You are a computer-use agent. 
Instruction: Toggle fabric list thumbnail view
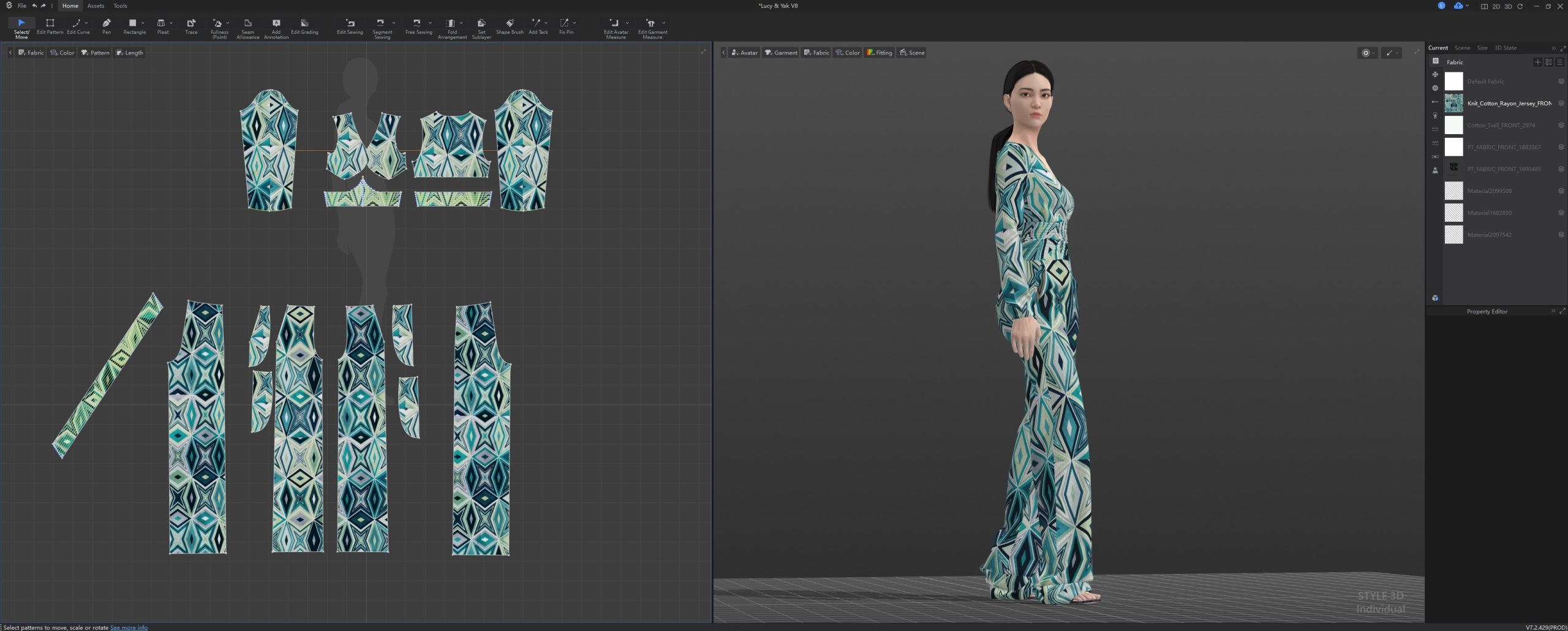[1548, 62]
